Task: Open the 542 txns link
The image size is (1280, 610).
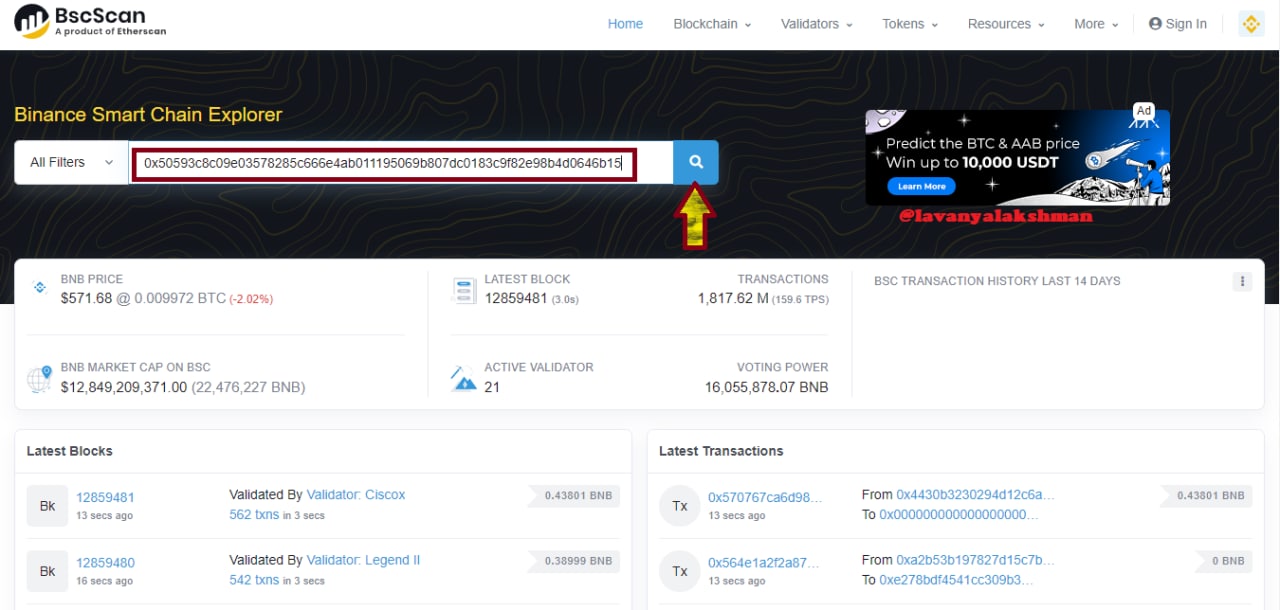Action: (x=254, y=580)
